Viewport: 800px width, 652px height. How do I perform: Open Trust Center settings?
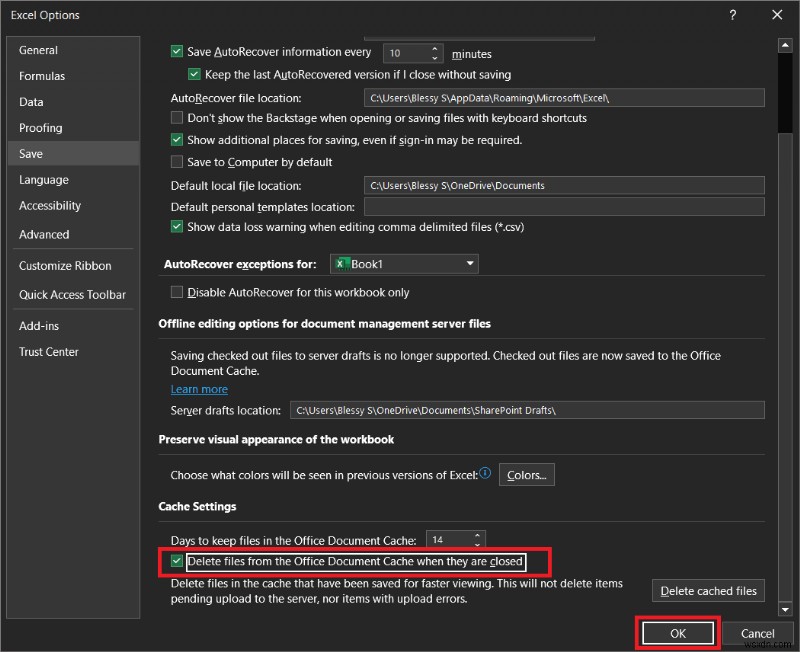pos(48,352)
